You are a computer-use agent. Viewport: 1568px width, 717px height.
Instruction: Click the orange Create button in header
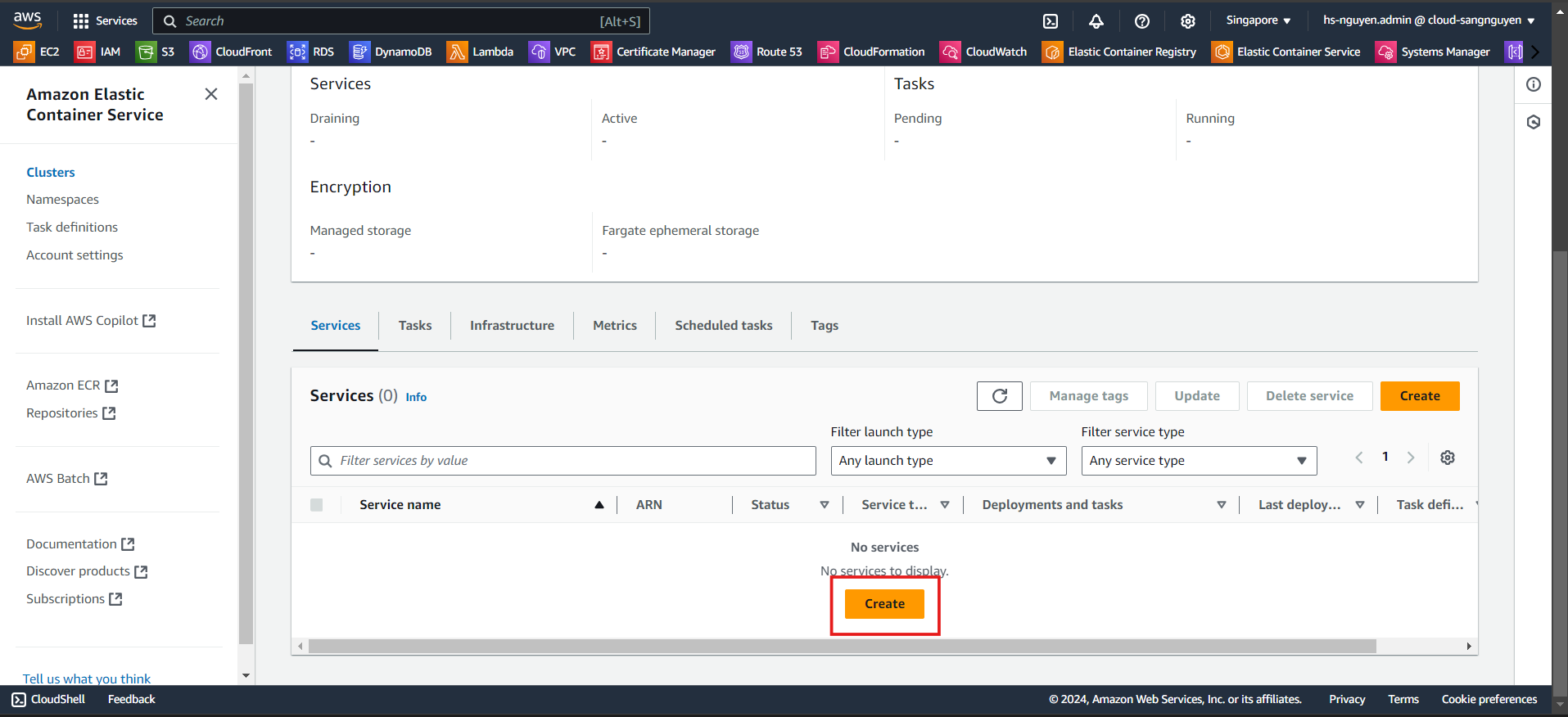(x=1420, y=396)
